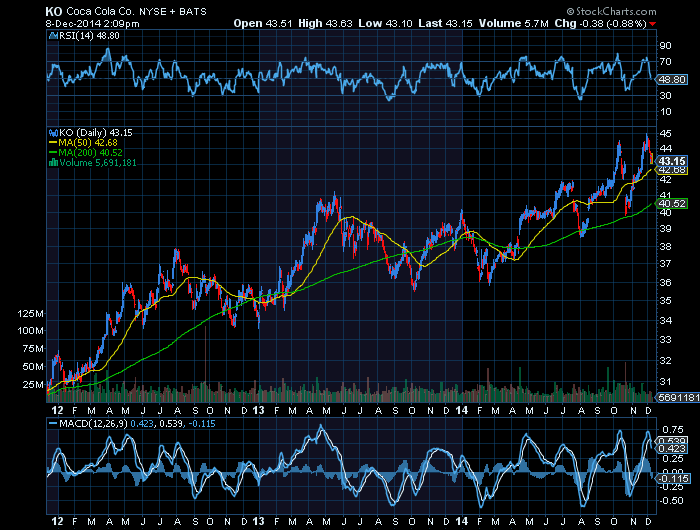Click the 'MA(200) 40.52' legend entry

tap(90, 153)
